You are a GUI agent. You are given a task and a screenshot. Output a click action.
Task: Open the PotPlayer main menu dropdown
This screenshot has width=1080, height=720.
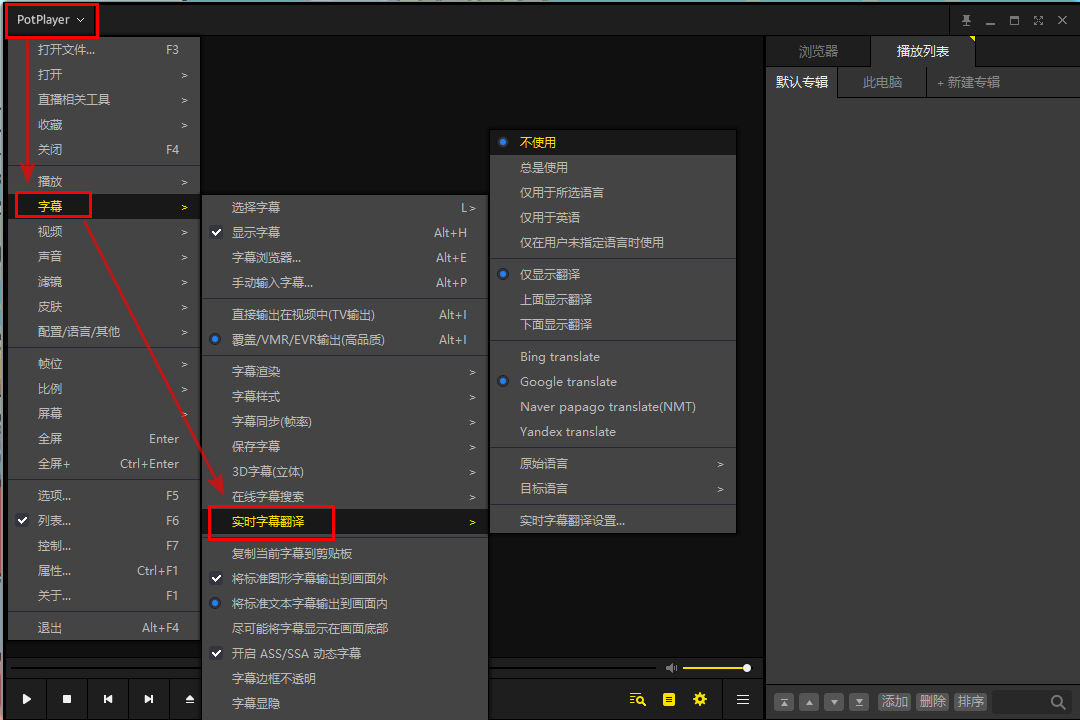[51, 20]
